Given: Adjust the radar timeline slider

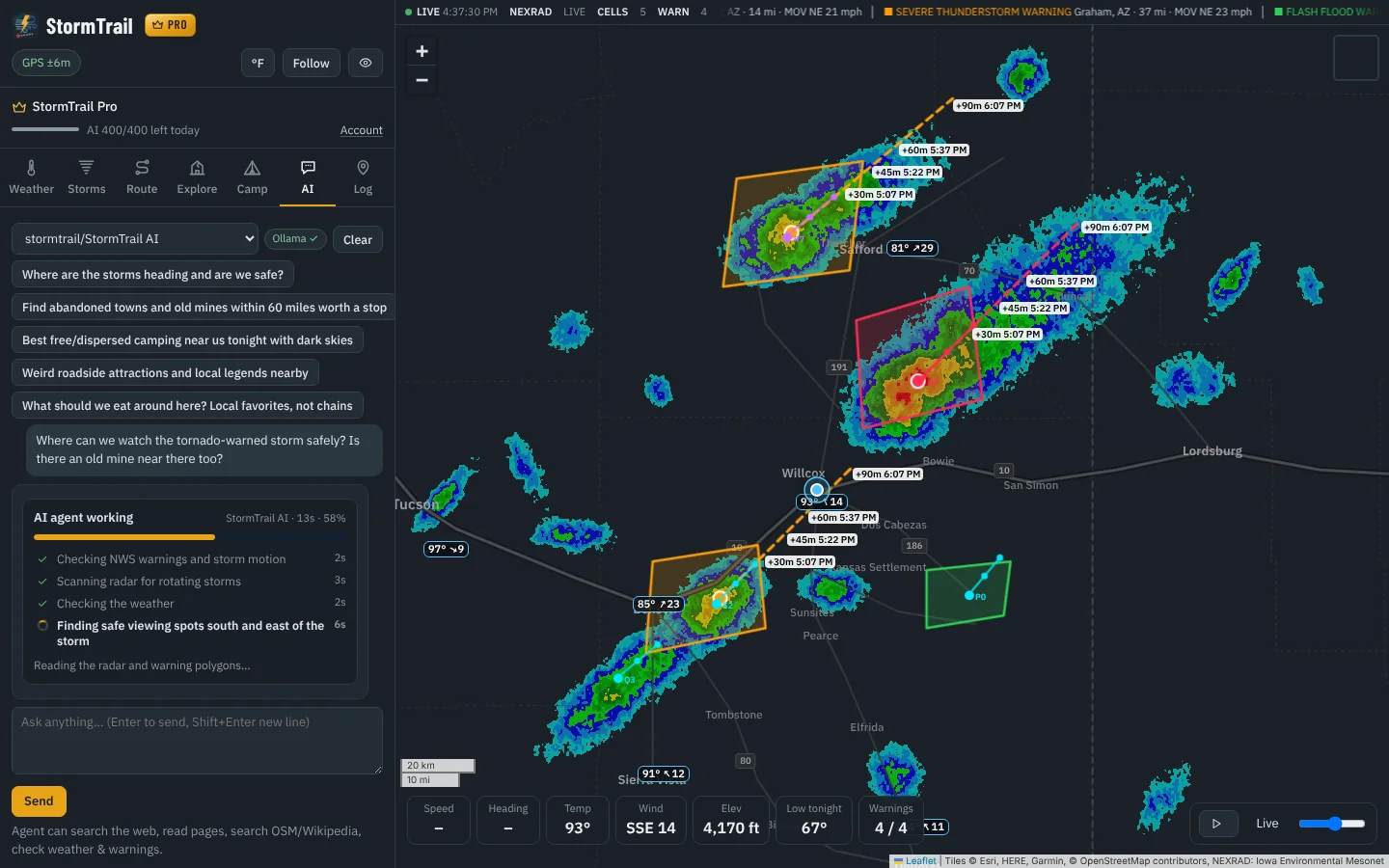Looking at the screenshot, I should pos(1332,824).
